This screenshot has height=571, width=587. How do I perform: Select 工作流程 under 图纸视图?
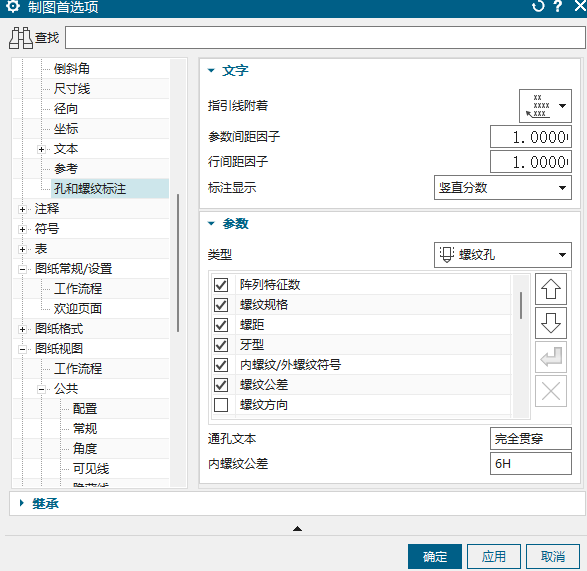click(x=78, y=368)
